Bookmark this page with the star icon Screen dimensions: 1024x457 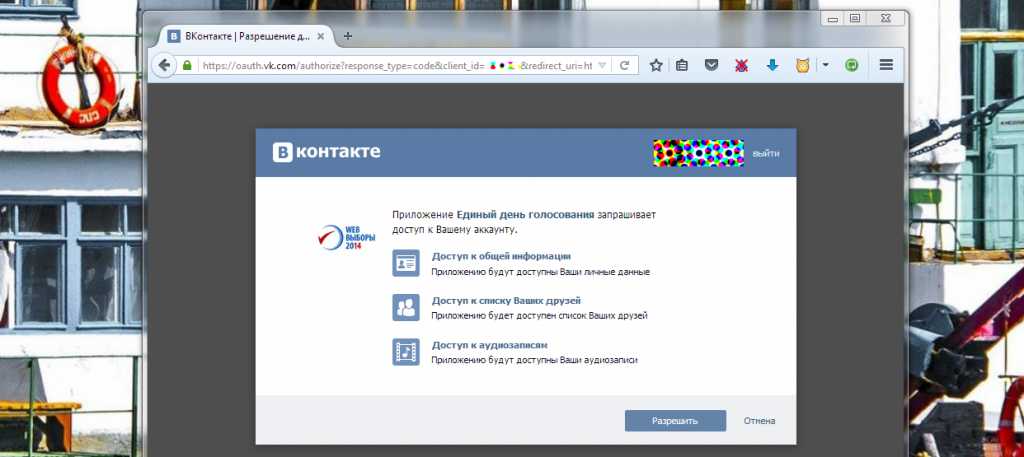coord(656,65)
